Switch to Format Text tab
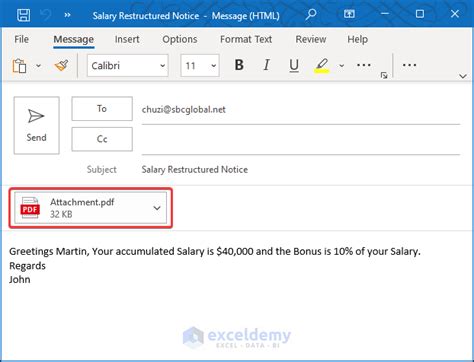This screenshot has width=474, height=362. (246, 39)
